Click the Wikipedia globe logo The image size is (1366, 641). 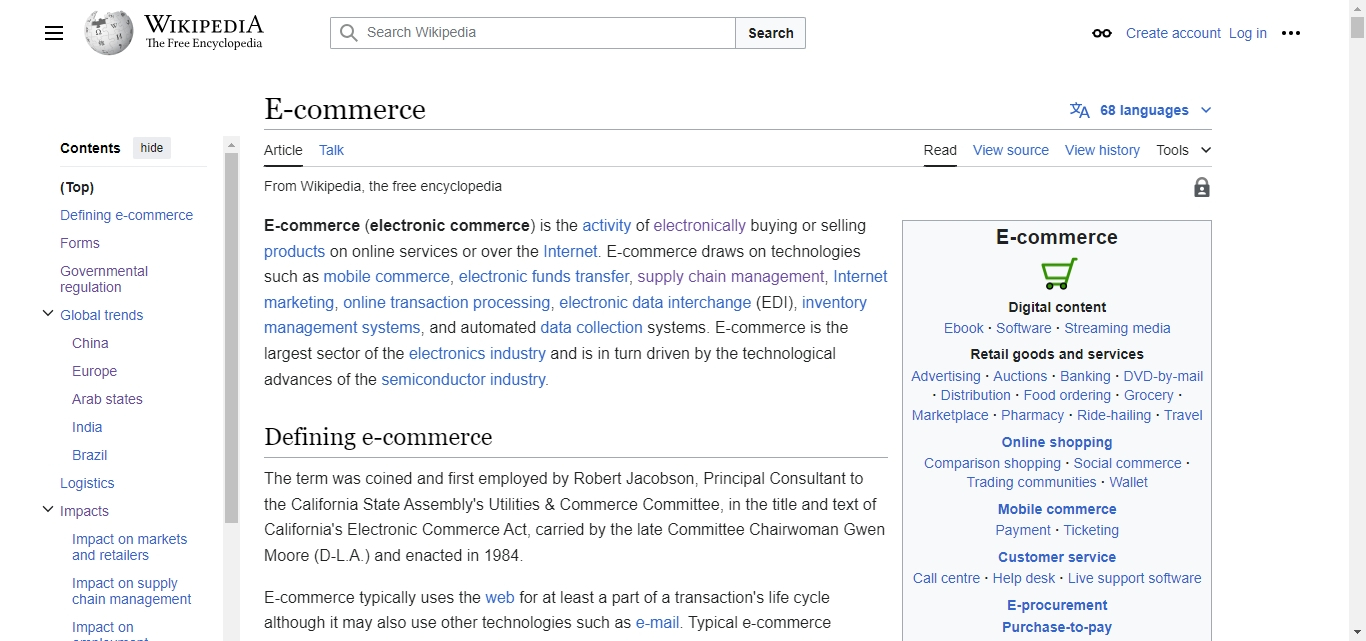click(109, 33)
